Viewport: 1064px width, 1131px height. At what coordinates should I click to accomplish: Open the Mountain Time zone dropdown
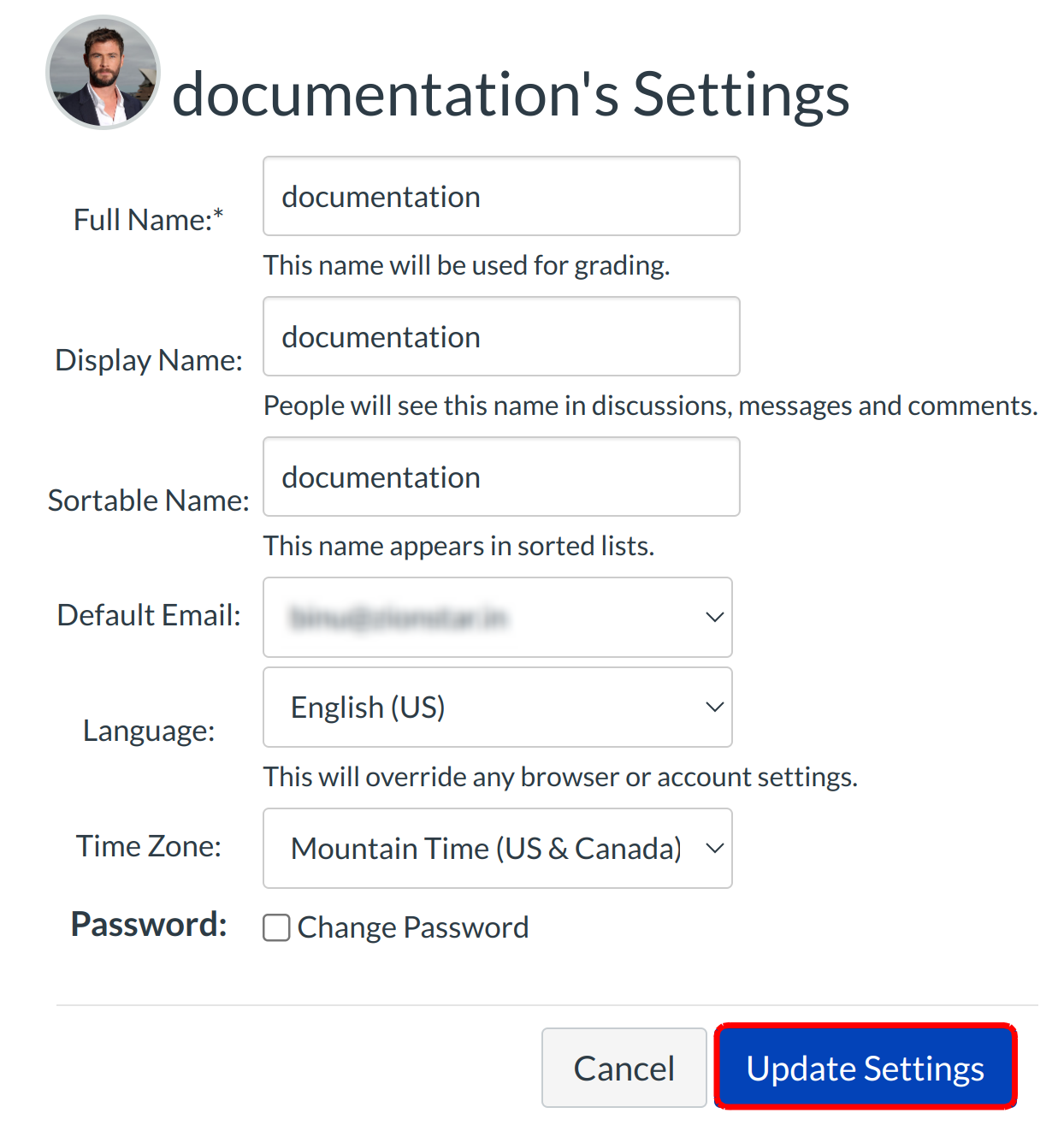click(497, 849)
